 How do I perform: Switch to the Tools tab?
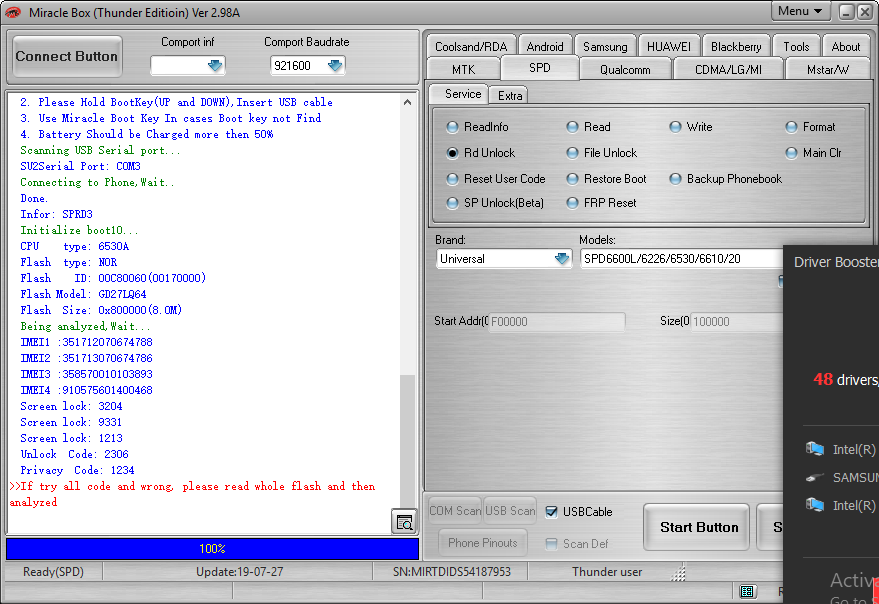coord(796,47)
